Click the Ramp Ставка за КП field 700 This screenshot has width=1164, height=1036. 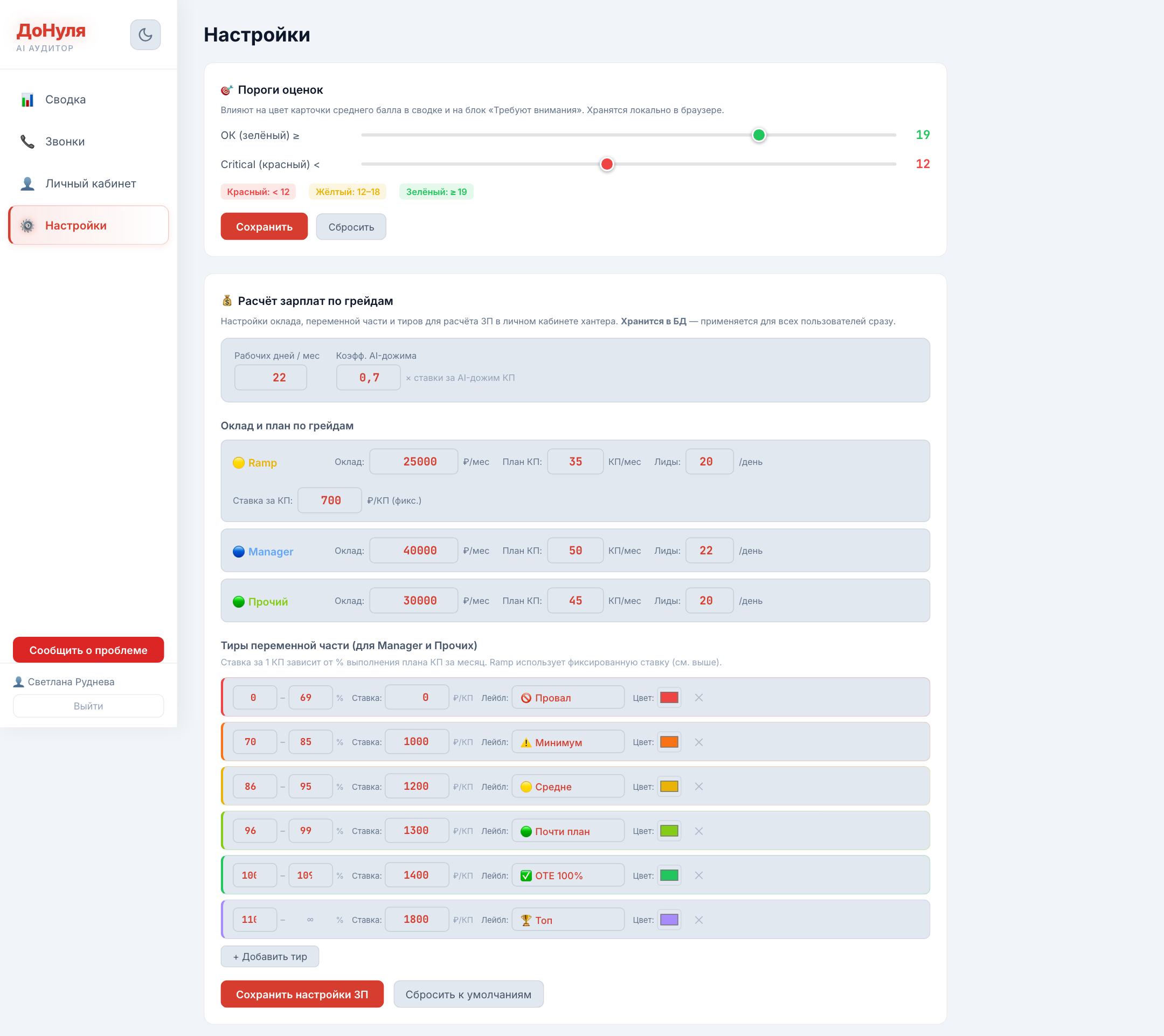point(330,500)
